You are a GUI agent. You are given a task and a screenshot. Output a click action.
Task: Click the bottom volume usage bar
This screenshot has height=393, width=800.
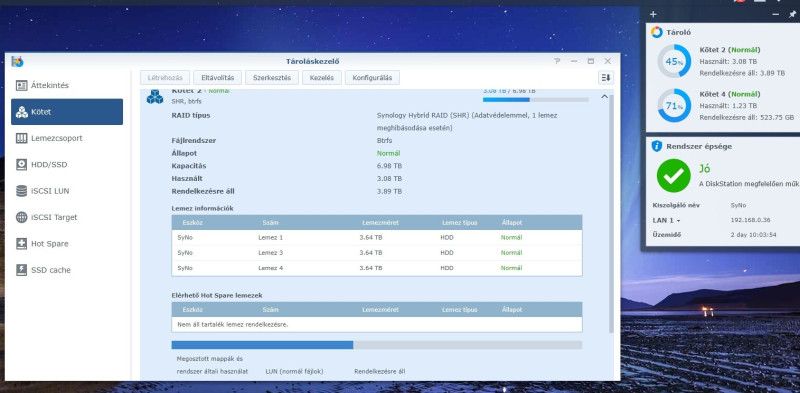[x=377, y=345]
